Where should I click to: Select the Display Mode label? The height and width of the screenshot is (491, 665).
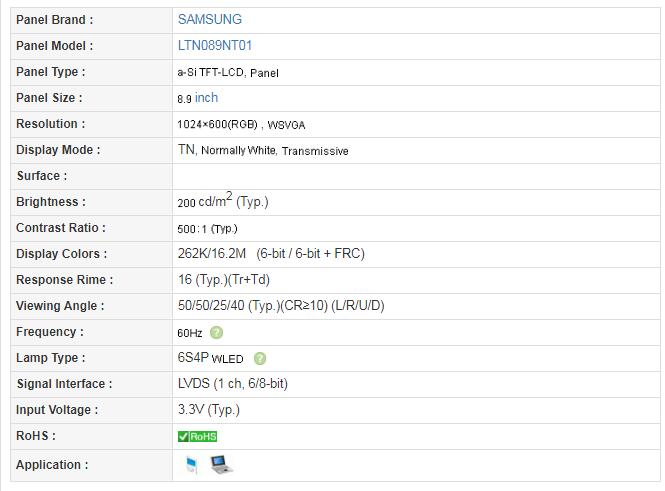click(x=58, y=150)
